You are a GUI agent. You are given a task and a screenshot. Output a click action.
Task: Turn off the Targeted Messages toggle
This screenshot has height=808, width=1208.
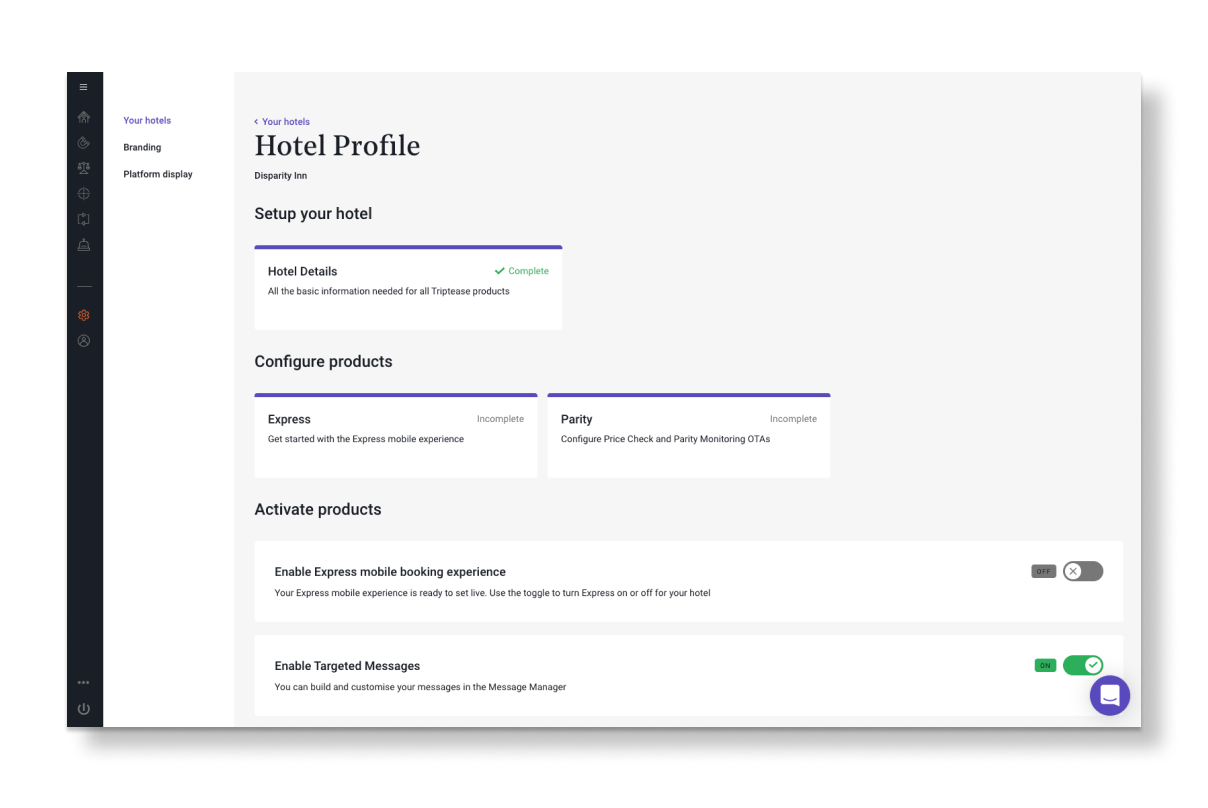coord(1083,665)
